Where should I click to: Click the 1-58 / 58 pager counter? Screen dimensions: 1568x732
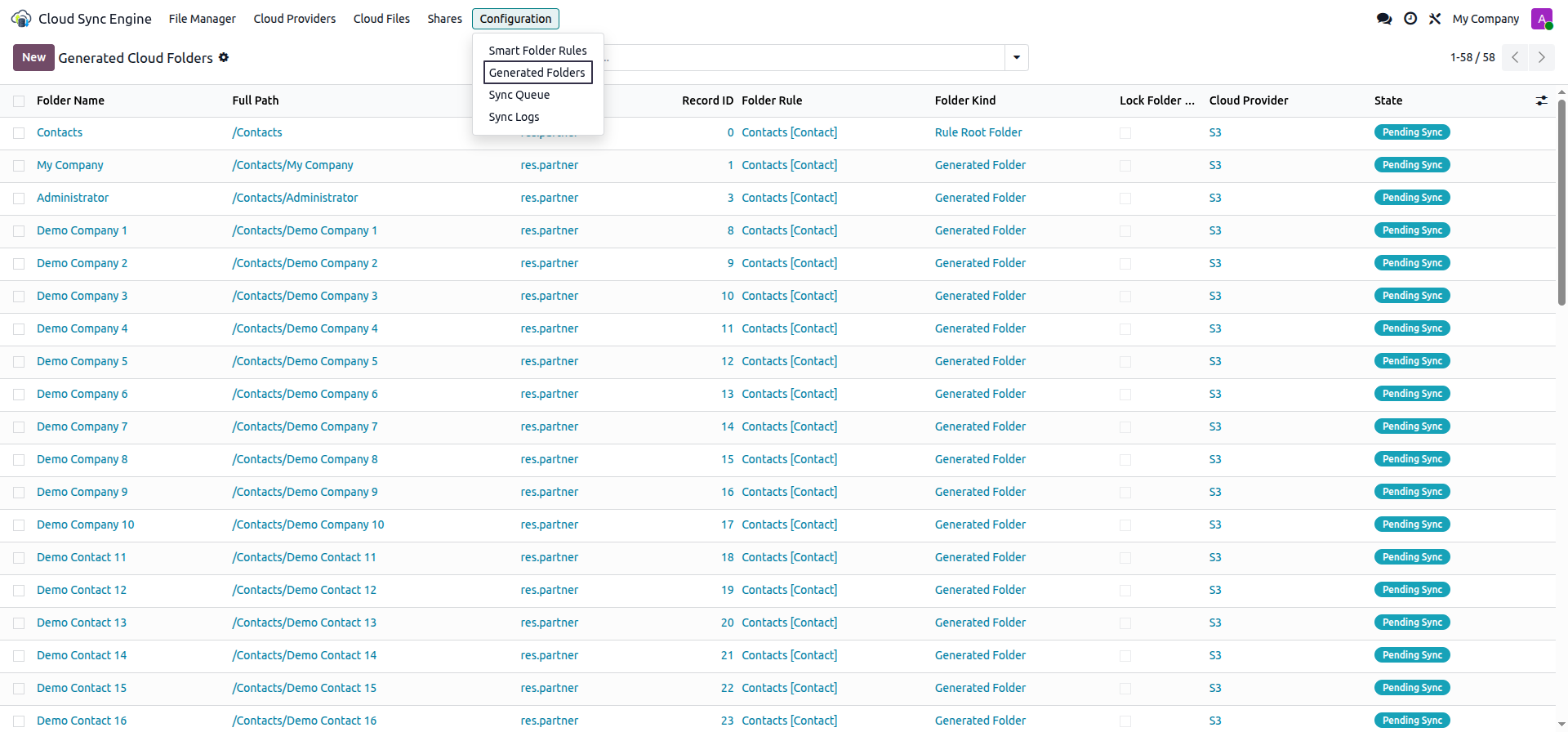pyautogui.click(x=1472, y=57)
